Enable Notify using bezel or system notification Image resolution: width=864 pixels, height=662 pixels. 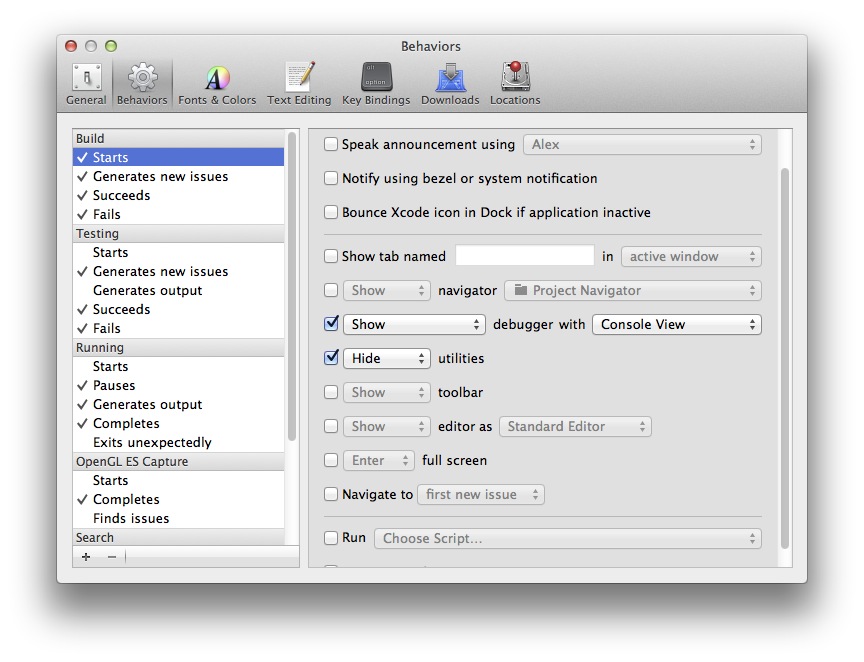click(331, 178)
